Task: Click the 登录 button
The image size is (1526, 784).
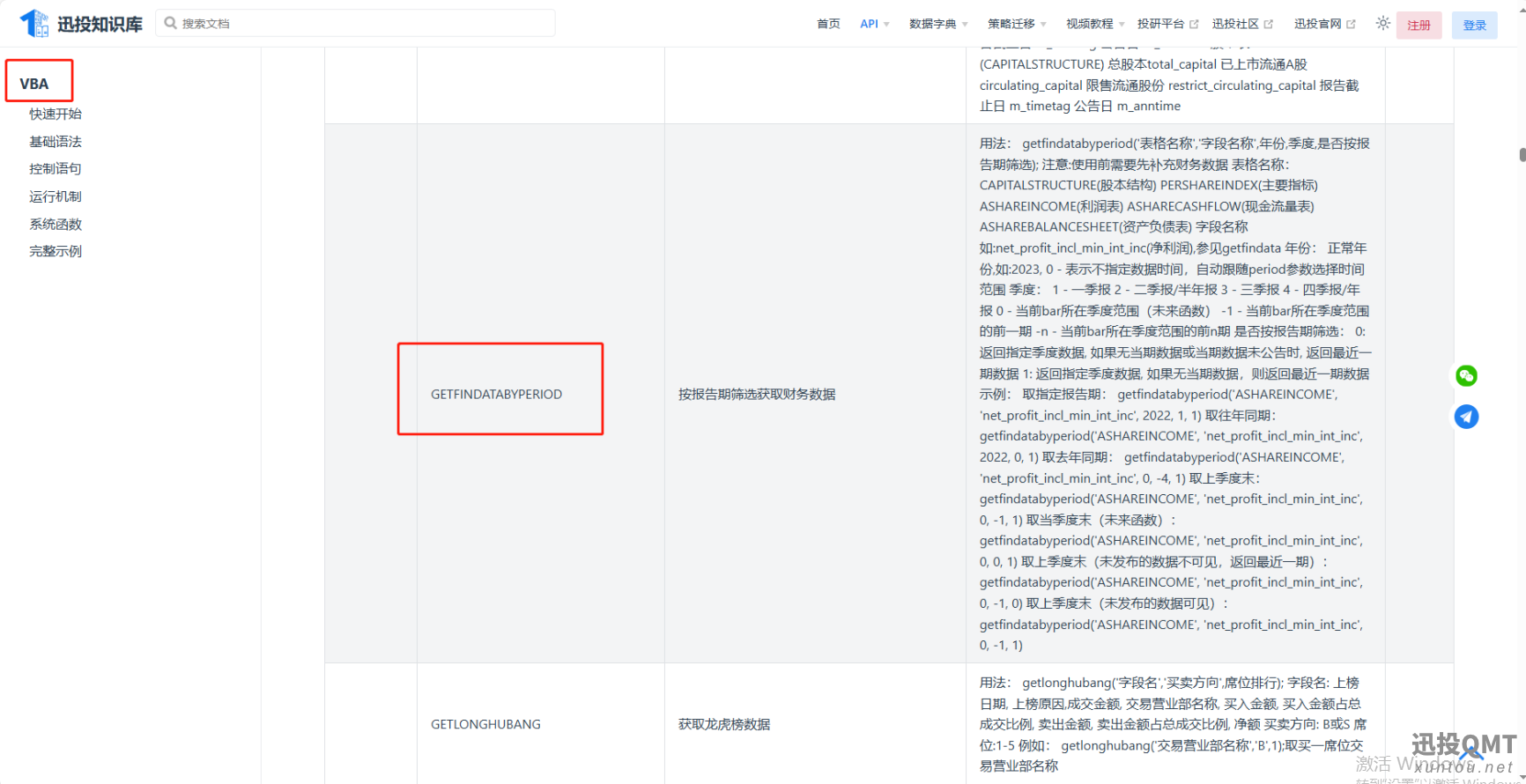Action: 1474,25
